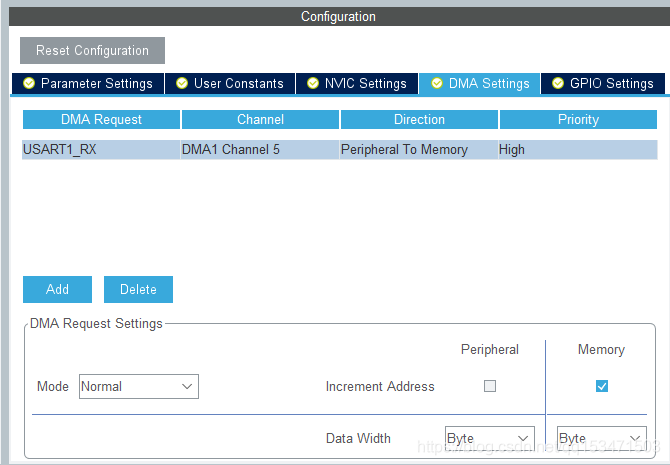This screenshot has width=670, height=465.
Task: Switch to the User Constants tab
Action: [x=230, y=83]
